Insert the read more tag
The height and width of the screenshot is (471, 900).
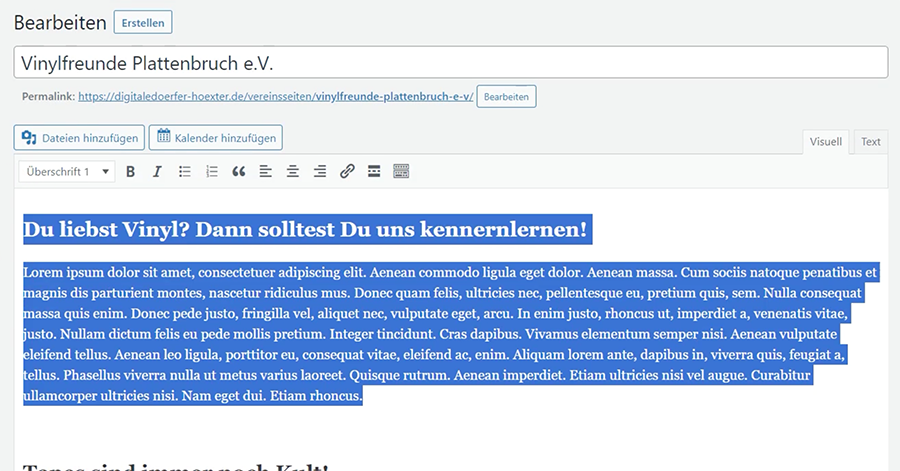[x=374, y=172]
